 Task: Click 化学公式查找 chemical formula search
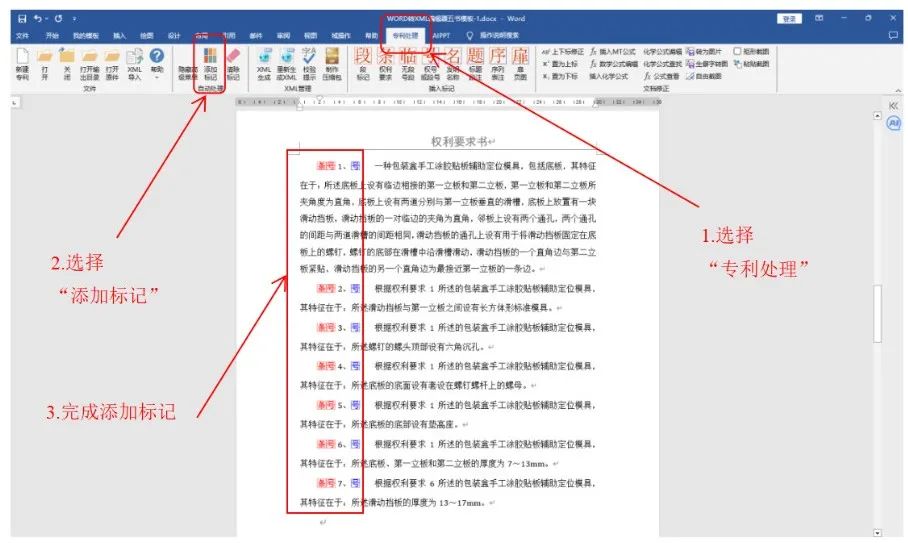click(x=663, y=64)
